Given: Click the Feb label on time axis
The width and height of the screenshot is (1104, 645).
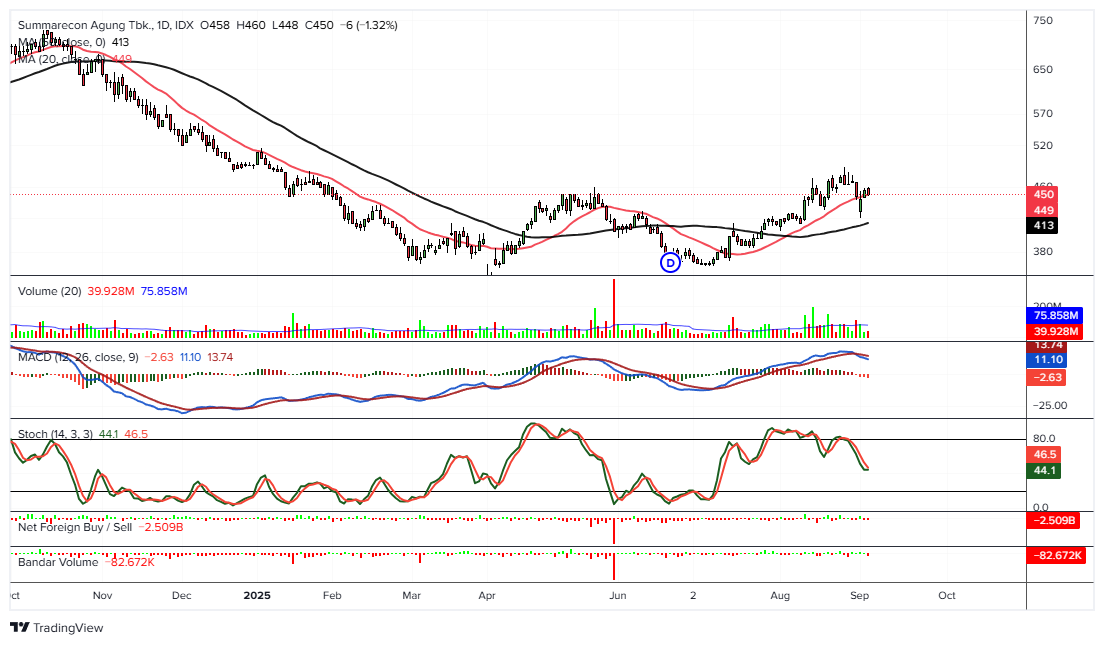Looking at the screenshot, I should 332,595.
